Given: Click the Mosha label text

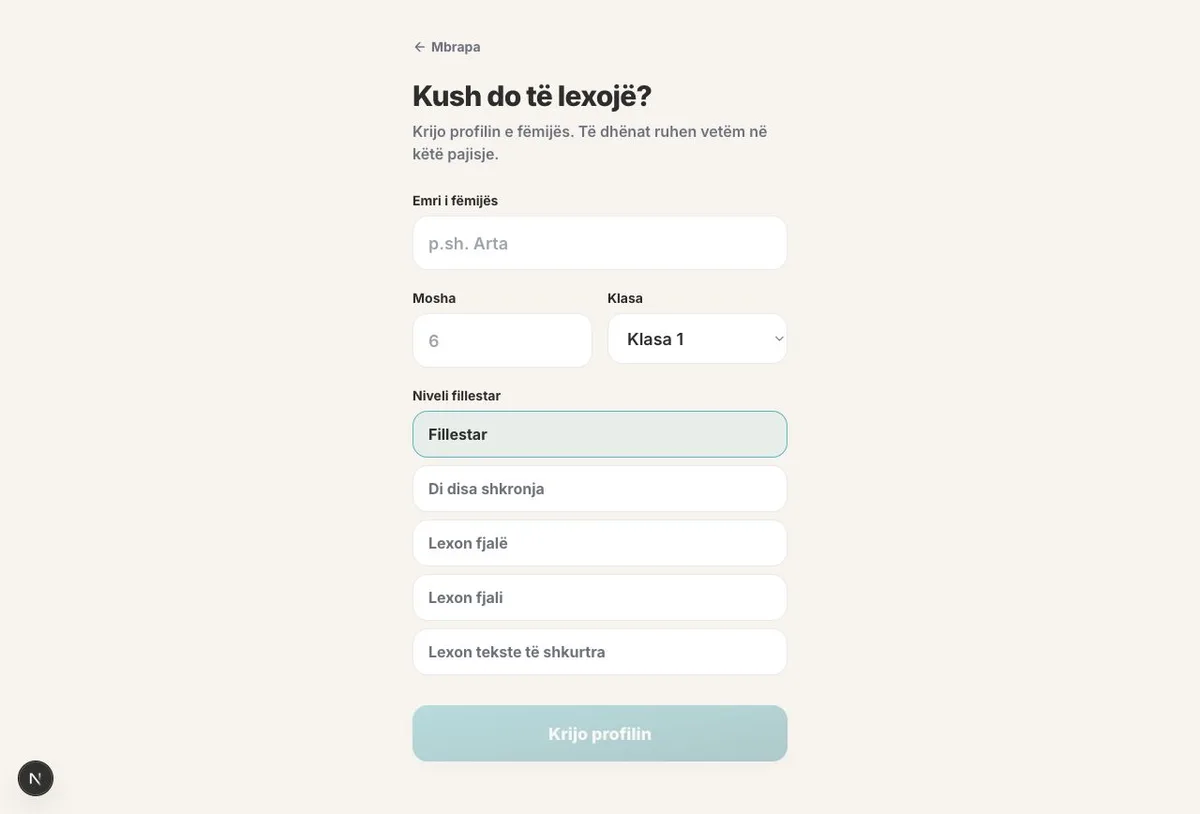Looking at the screenshot, I should pos(434,298).
